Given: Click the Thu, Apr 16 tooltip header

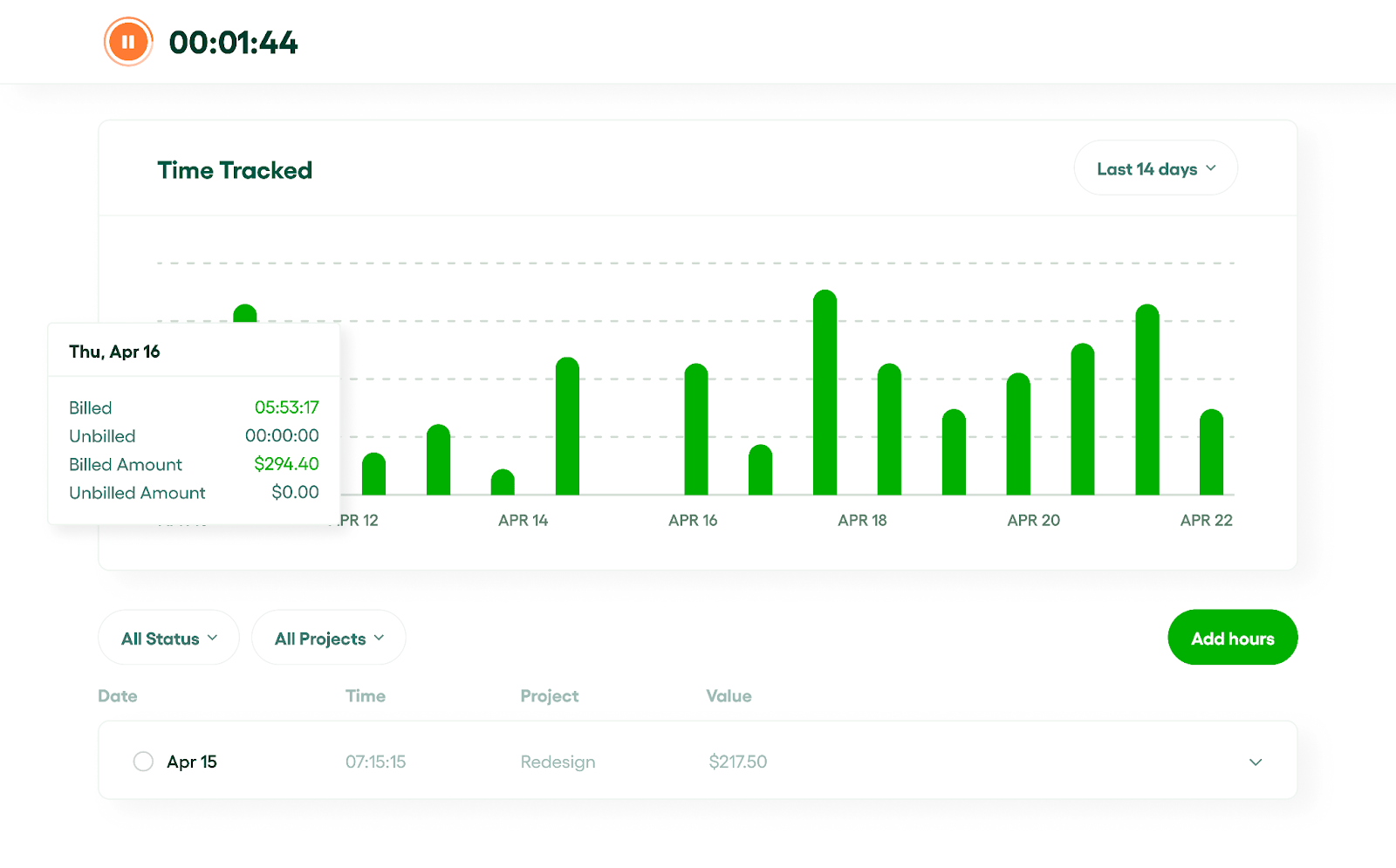Looking at the screenshot, I should tap(114, 351).
